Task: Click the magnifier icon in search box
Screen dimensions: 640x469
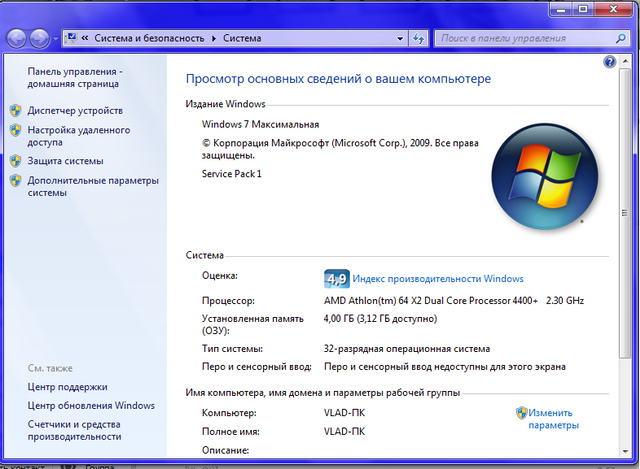Action: tap(620, 38)
